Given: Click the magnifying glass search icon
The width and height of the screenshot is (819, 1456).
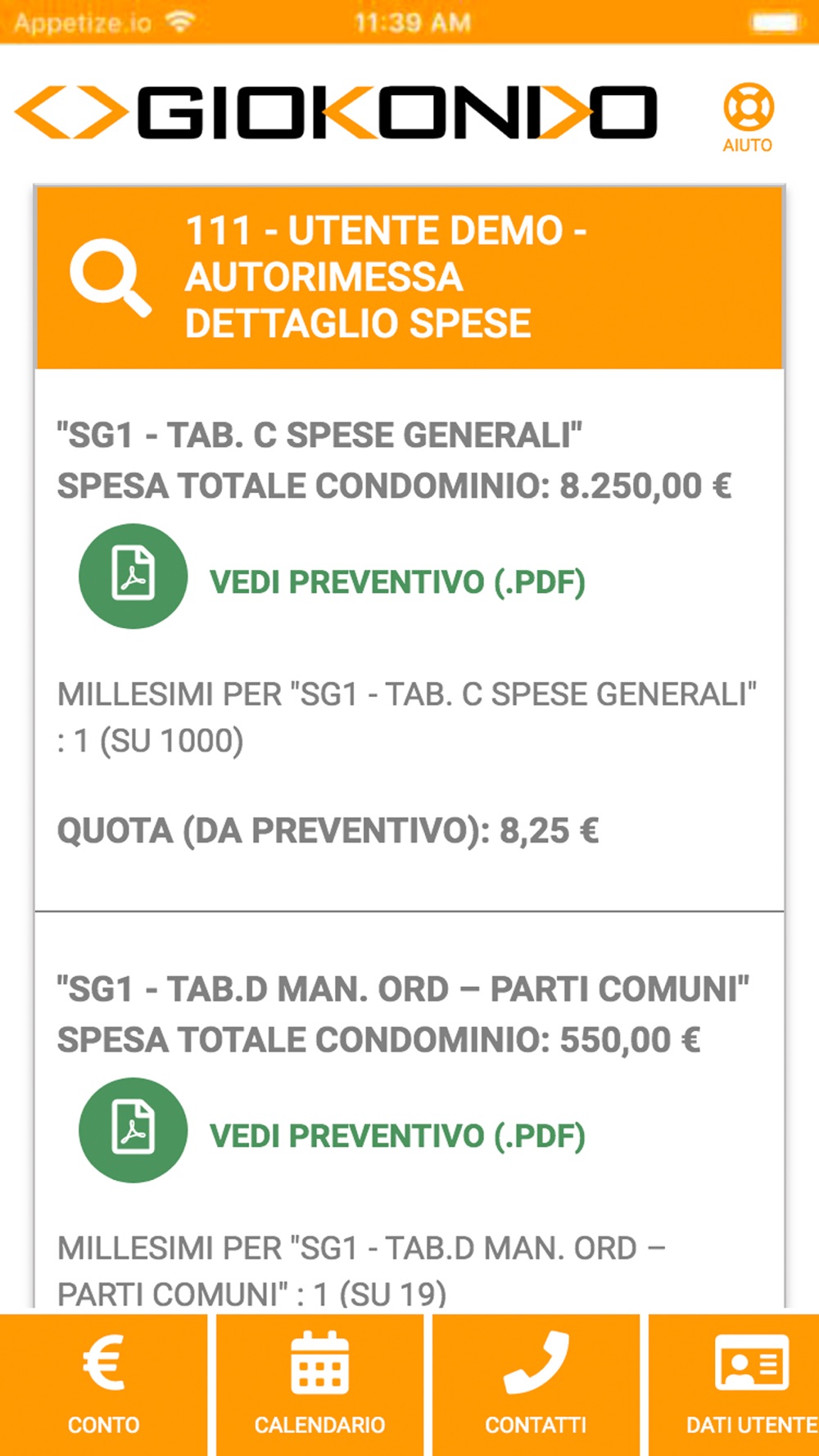Looking at the screenshot, I should coord(110,278).
